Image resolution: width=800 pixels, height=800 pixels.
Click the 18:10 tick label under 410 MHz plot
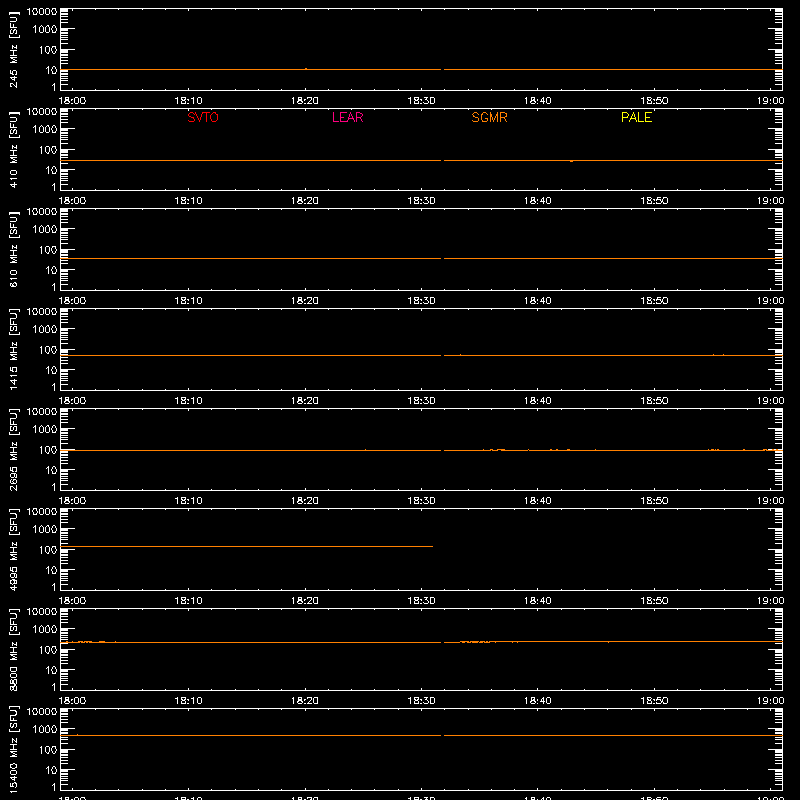188,201
